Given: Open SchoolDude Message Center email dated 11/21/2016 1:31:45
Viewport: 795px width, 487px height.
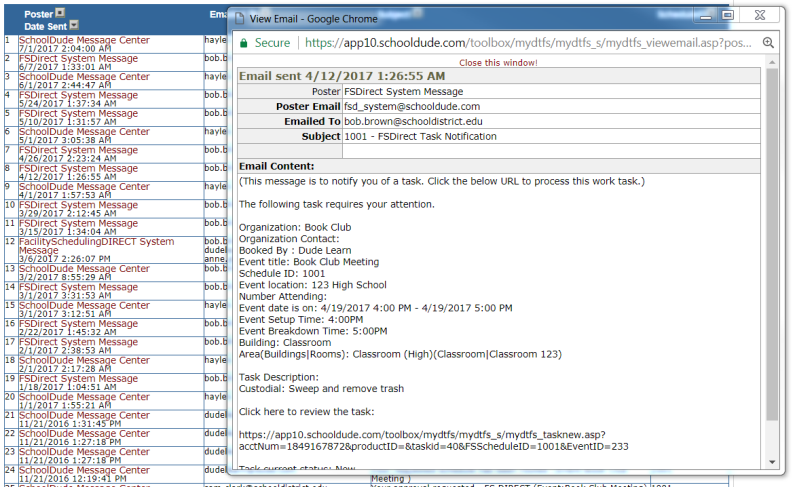Looking at the screenshot, I should tap(84, 415).
